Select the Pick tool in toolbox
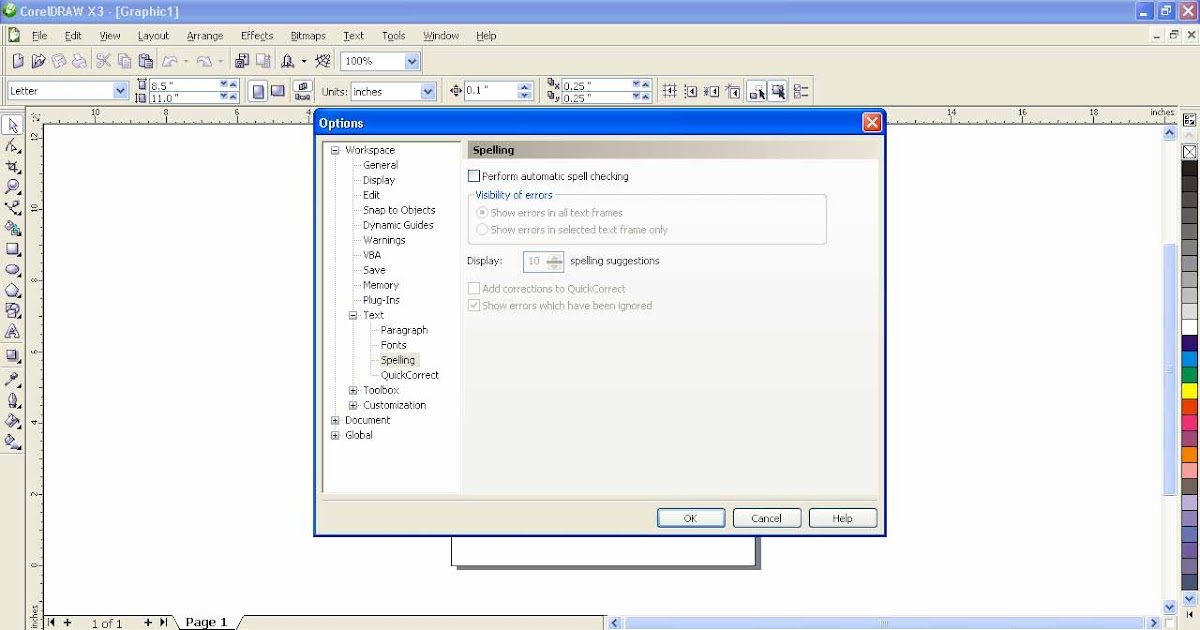Image resolution: width=1200 pixels, height=630 pixels. tap(13, 126)
